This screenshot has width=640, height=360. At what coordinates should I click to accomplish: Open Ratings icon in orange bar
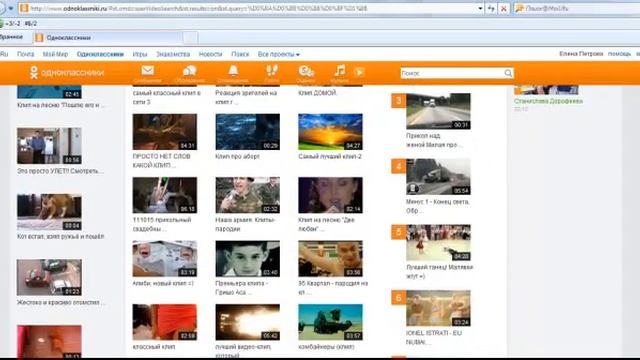pos(306,71)
